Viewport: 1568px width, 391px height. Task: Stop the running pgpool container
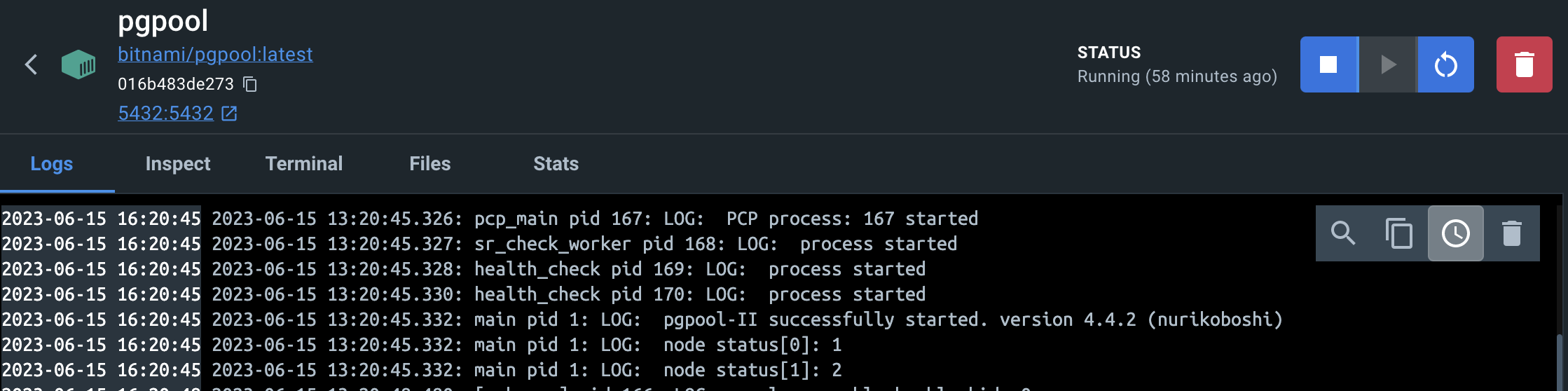(x=1328, y=64)
